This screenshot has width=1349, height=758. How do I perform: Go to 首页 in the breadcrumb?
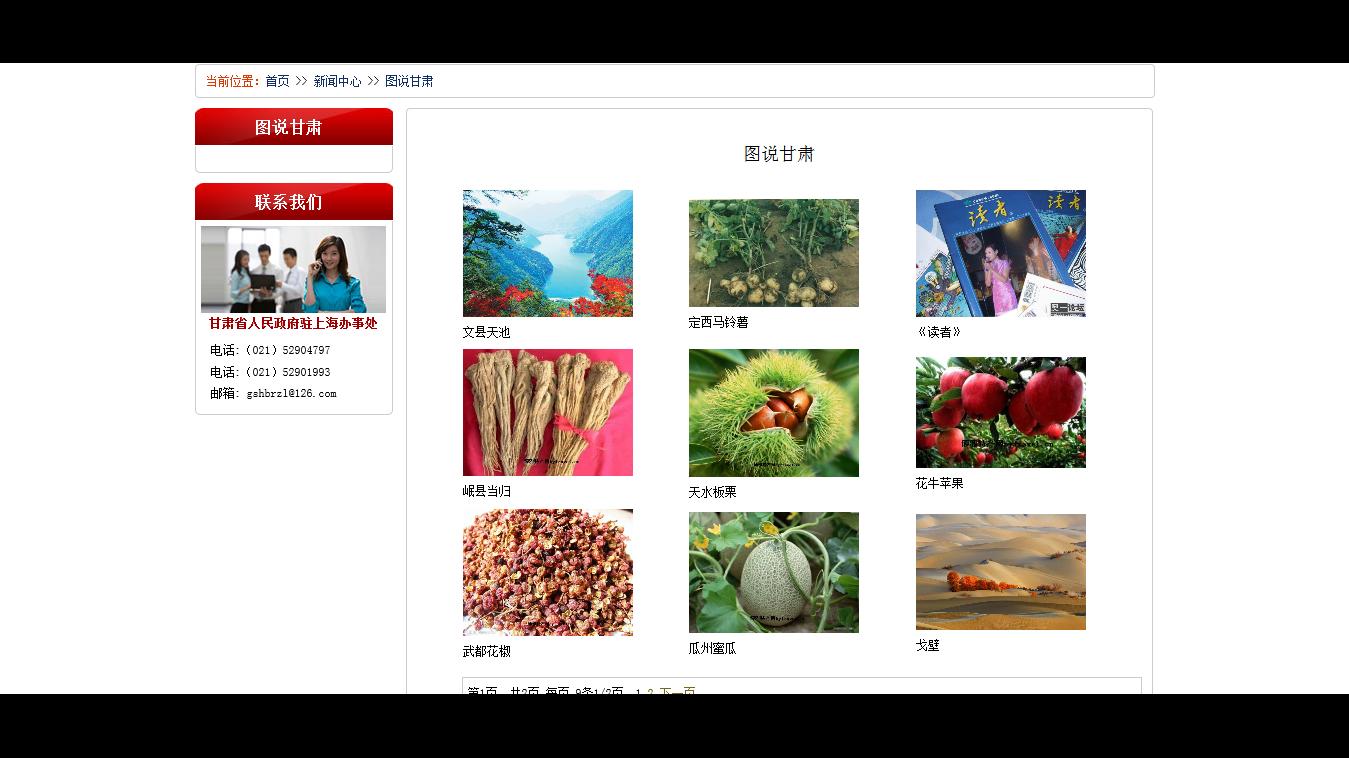(x=277, y=81)
